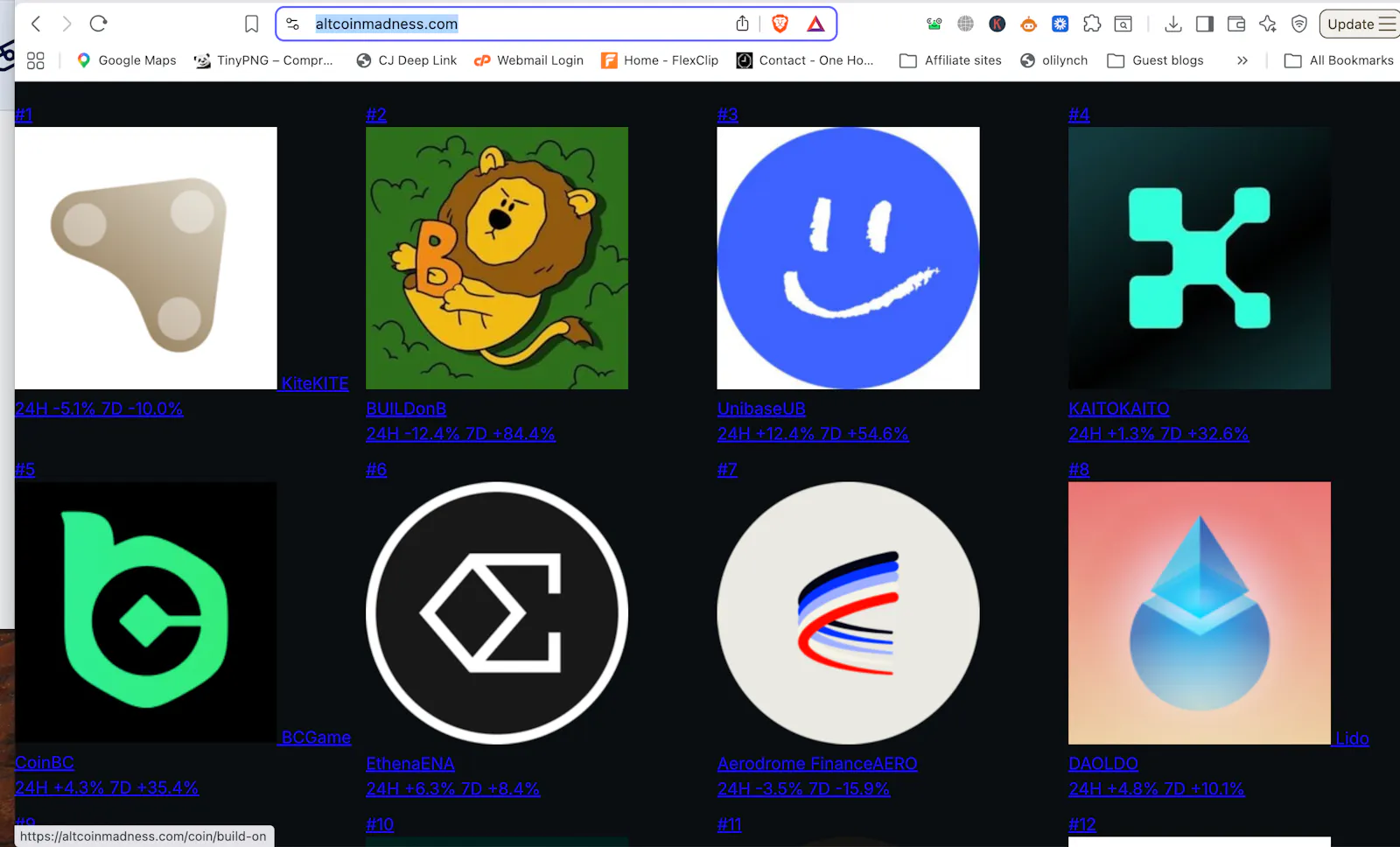Click '24H -5.1% 7D -10.0%' stats link
This screenshot has height=847, width=1400.
point(99,409)
